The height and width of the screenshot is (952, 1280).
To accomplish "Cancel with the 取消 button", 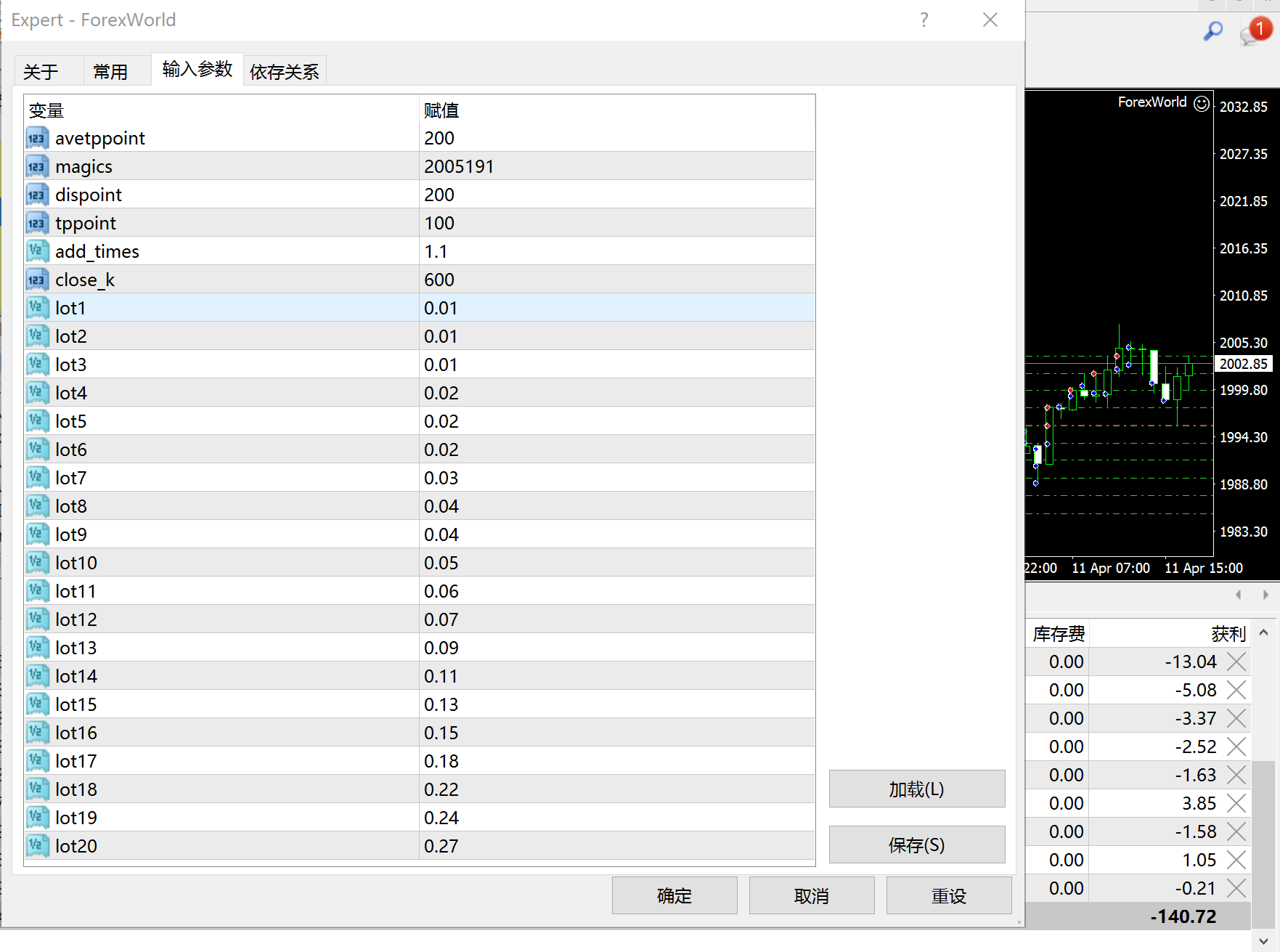I will (x=812, y=895).
